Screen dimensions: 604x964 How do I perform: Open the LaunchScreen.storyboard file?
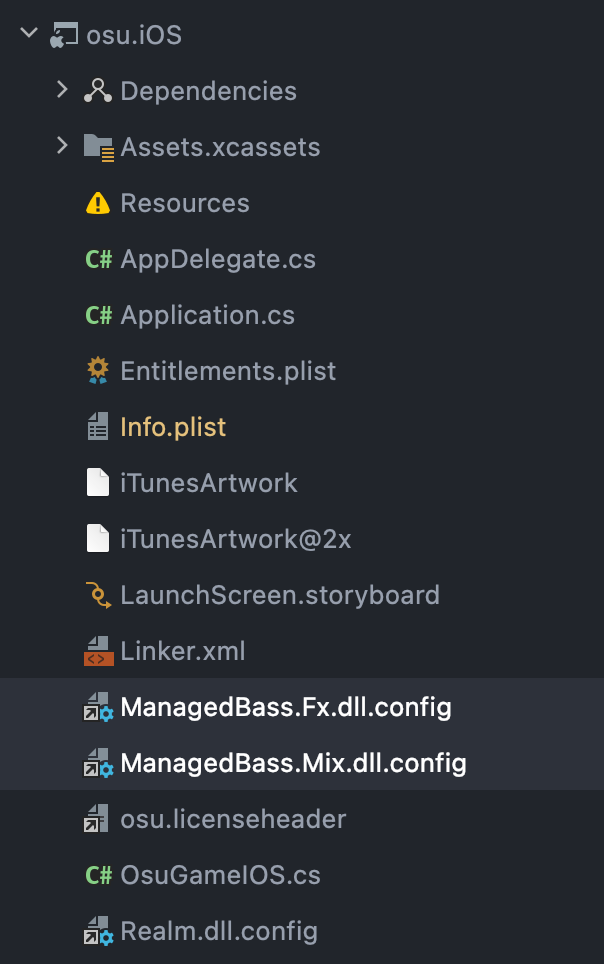pos(280,595)
